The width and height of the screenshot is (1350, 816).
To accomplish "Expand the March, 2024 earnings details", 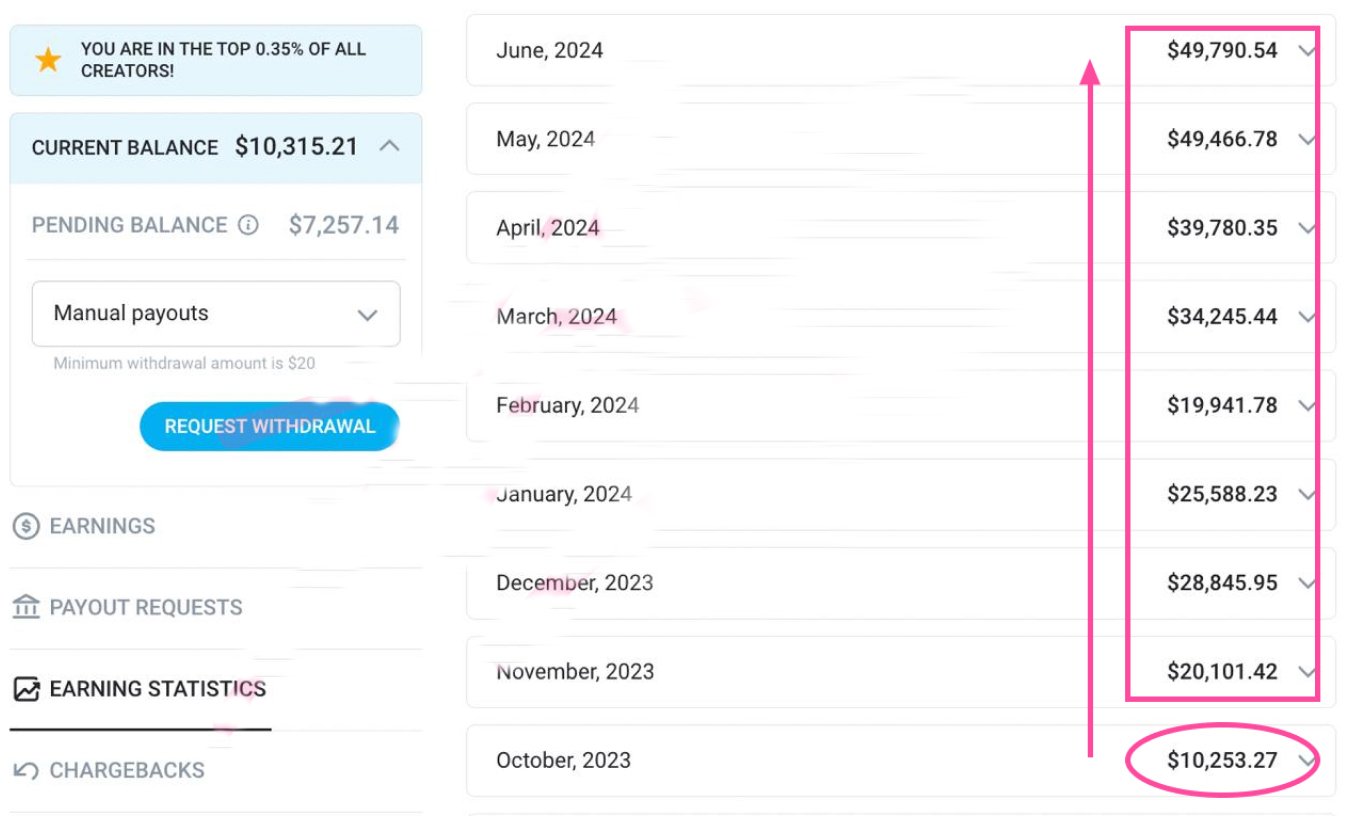I will pyautogui.click(x=1306, y=317).
